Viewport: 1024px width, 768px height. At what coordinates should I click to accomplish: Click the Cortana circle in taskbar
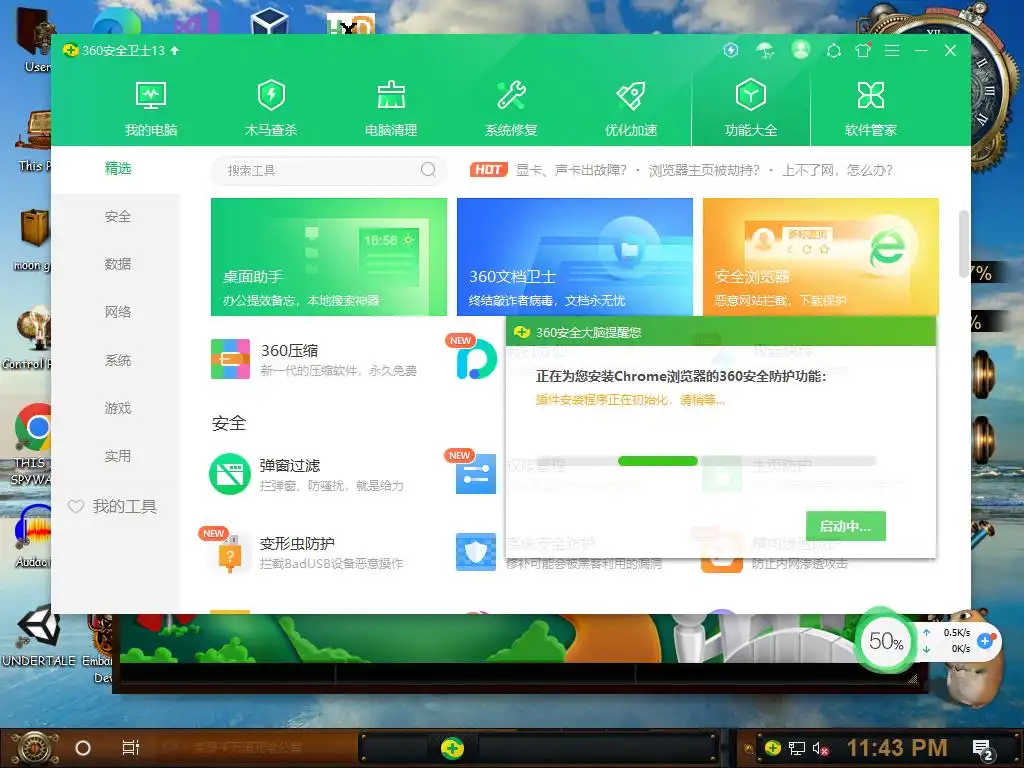pos(83,748)
